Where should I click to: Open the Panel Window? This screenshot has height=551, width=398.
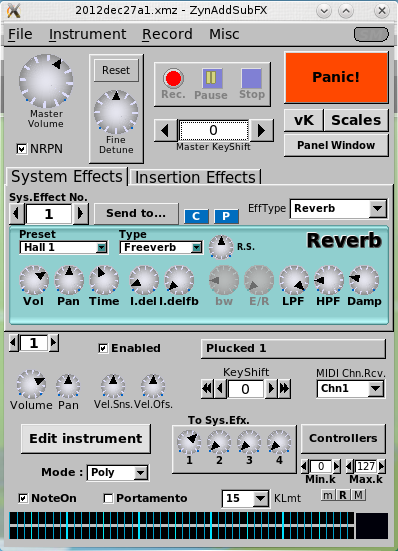[336, 145]
